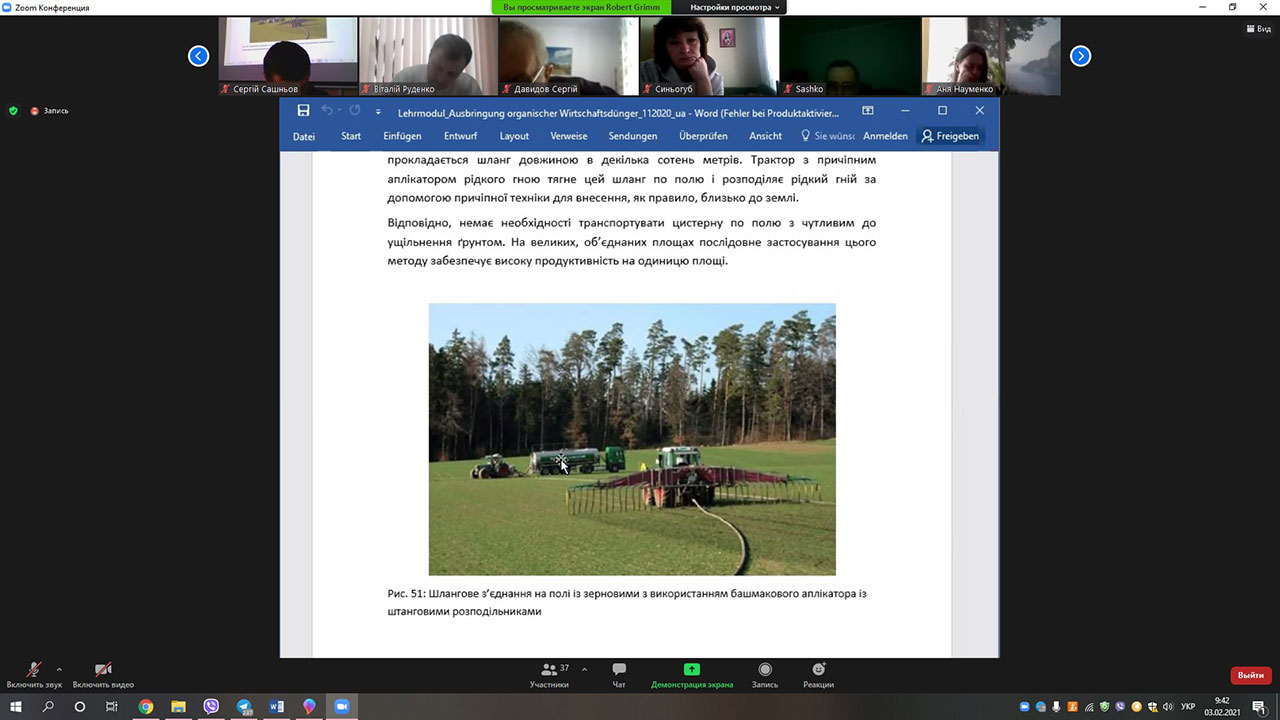Turn on the camera with the video icon
This screenshot has width=1280, height=720.
pos(103,671)
